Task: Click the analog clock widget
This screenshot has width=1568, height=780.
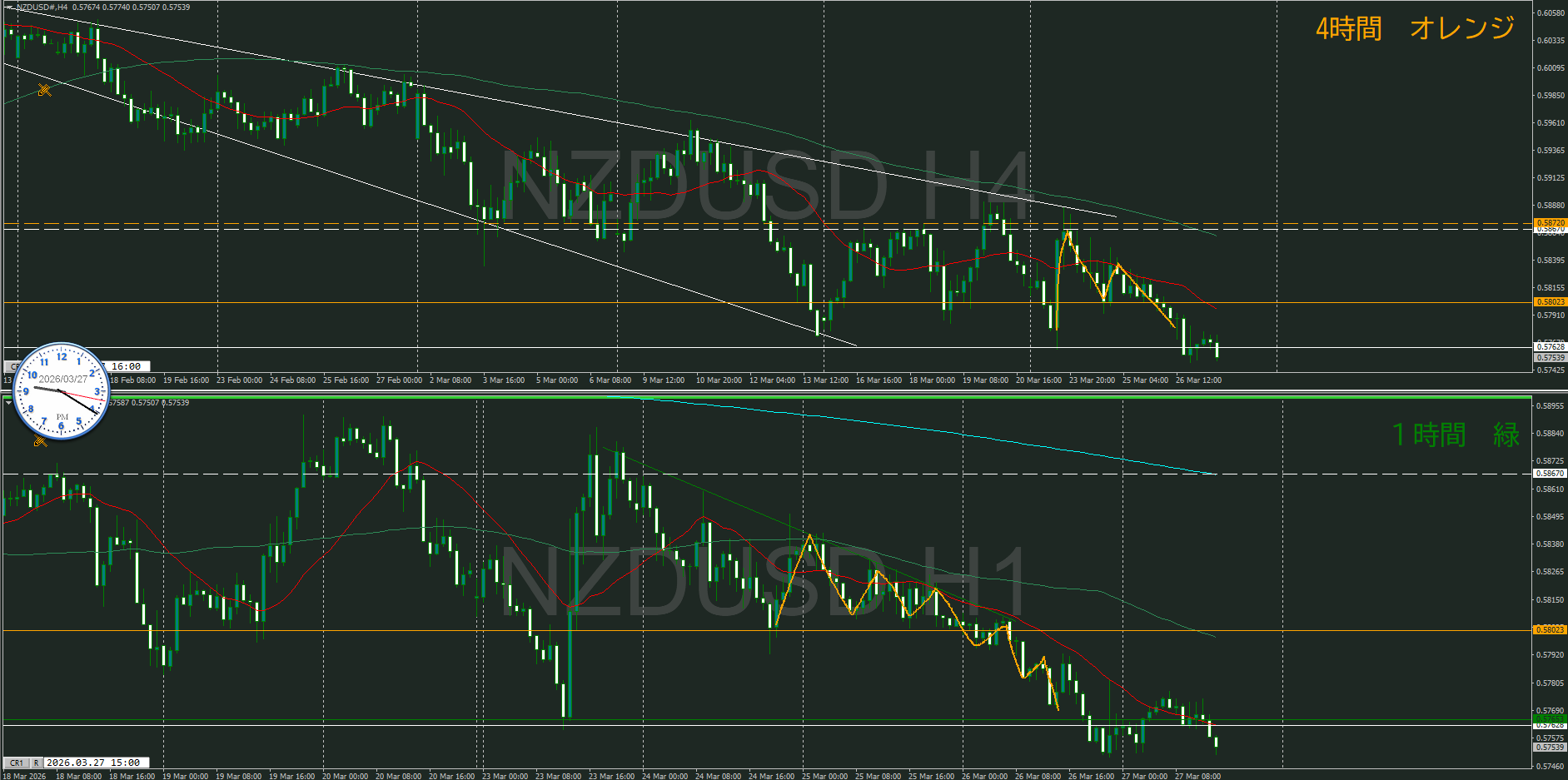Action: (62, 391)
